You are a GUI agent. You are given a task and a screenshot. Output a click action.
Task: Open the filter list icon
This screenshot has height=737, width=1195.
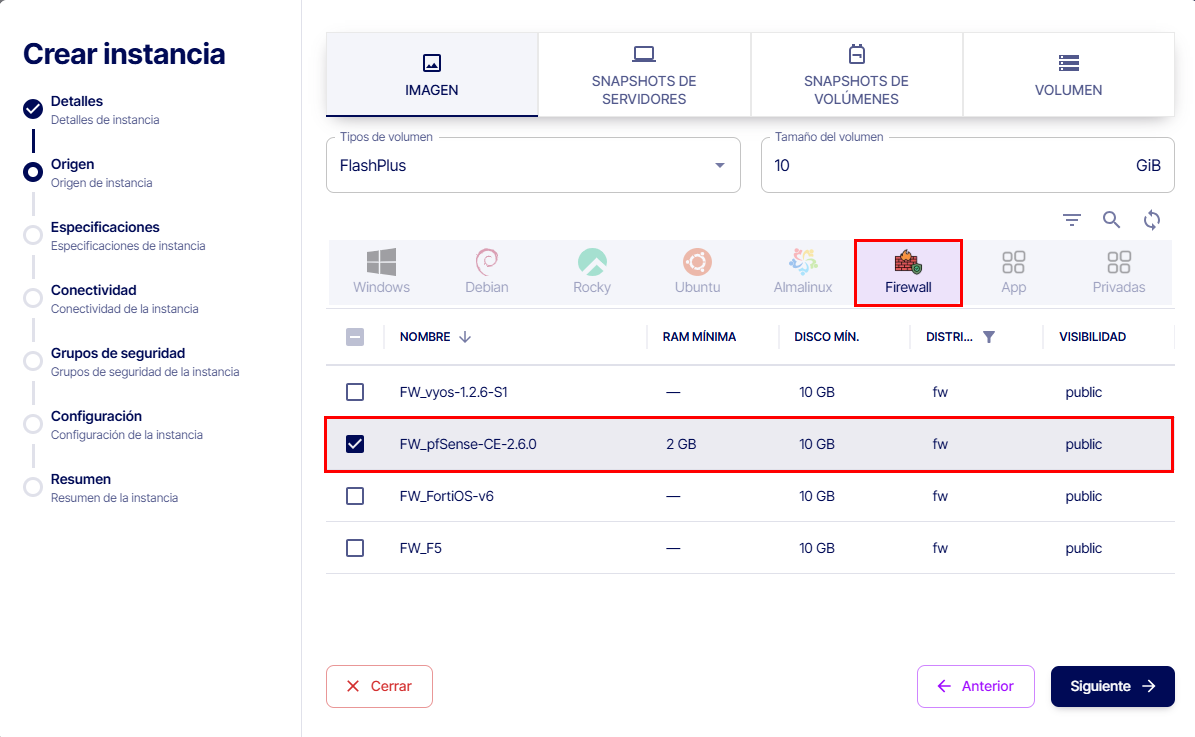tap(1072, 220)
